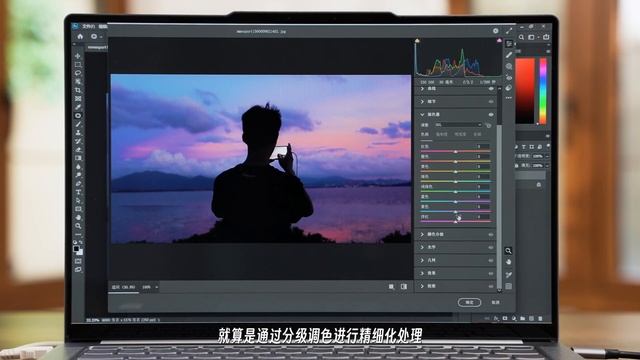Open Camera Raw more options ellipsis

point(509,98)
